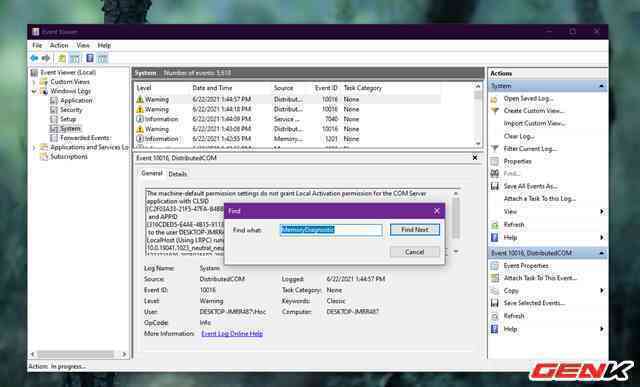Click the Copy icon in Actions pane
This screenshot has width=640, height=387.
(x=494, y=291)
